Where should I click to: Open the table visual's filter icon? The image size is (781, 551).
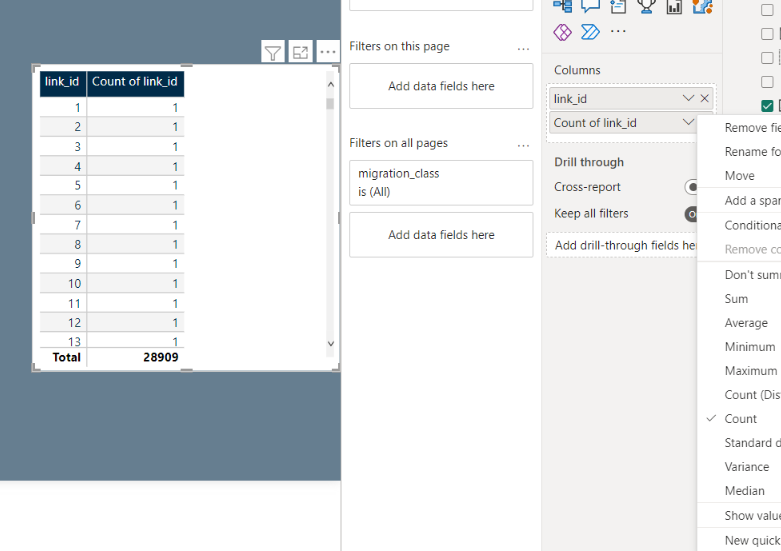273,52
